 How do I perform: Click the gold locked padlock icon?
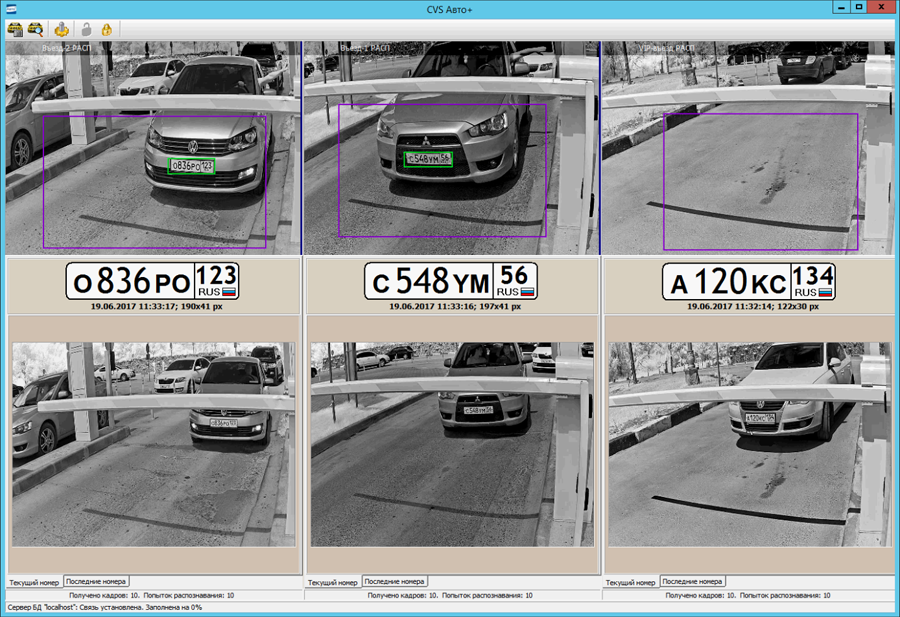[106, 29]
